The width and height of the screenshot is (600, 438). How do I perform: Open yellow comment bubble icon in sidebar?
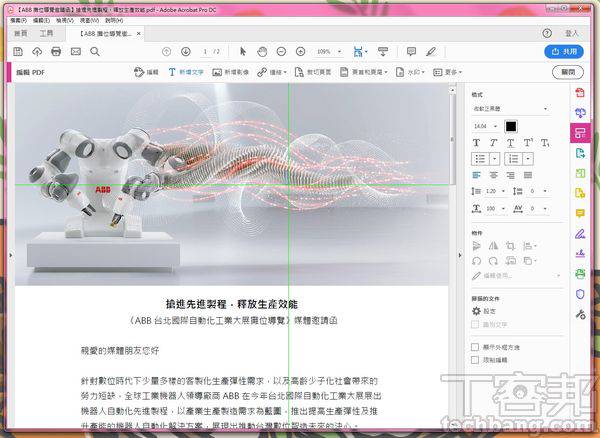click(580, 213)
